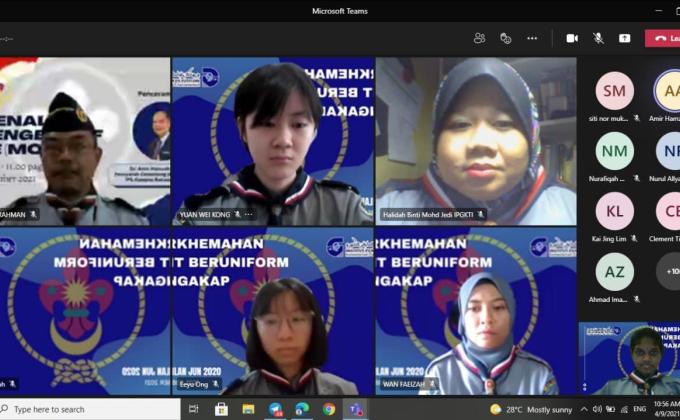Screen dimensions: 680x420
Task: Open the volume control in tray
Action: (597, 409)
